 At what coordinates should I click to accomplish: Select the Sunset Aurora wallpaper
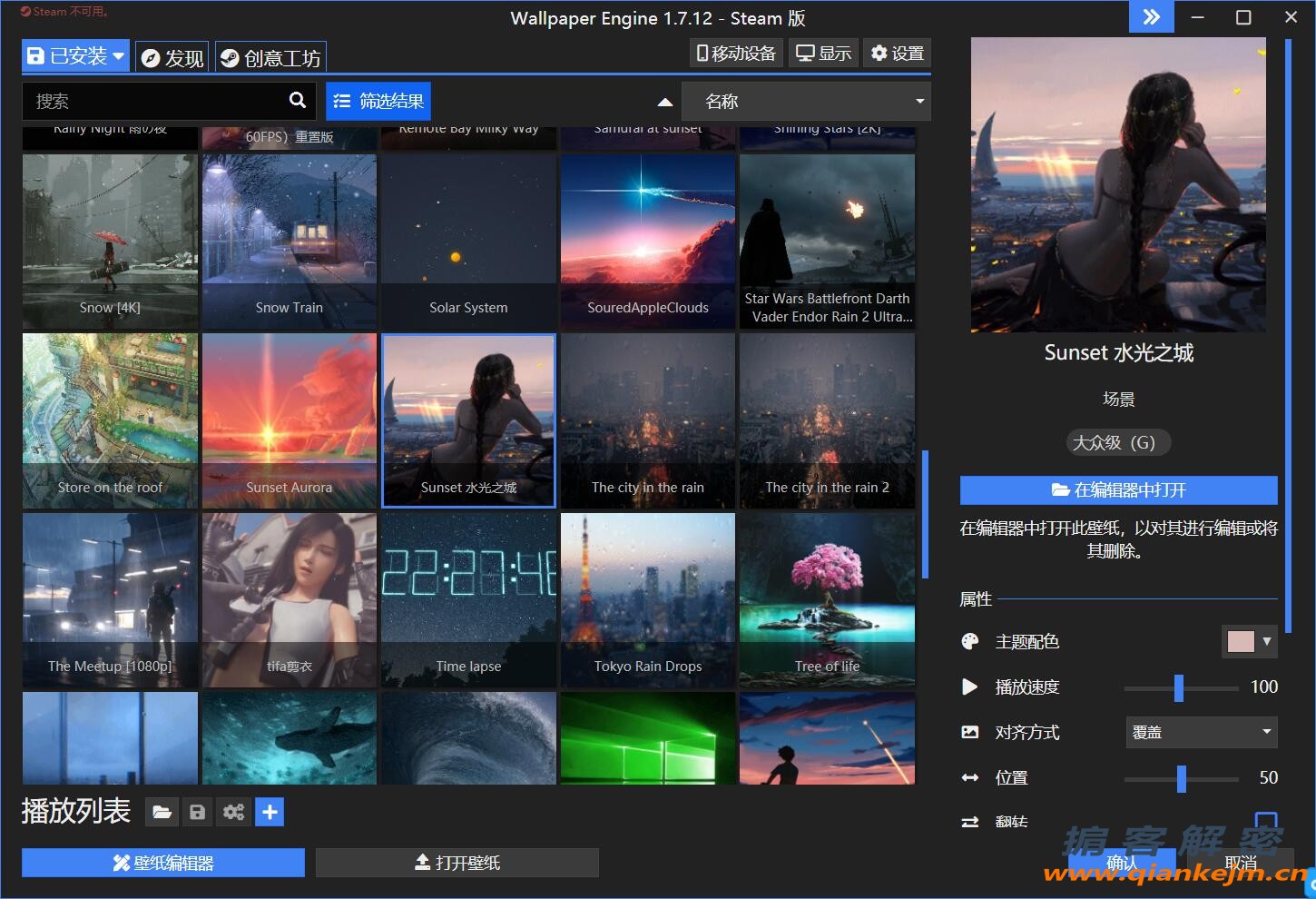point(290,420)
